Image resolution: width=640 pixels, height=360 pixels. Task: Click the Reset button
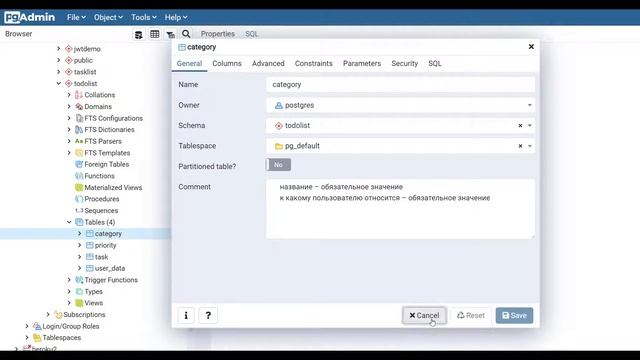(471, 316)
